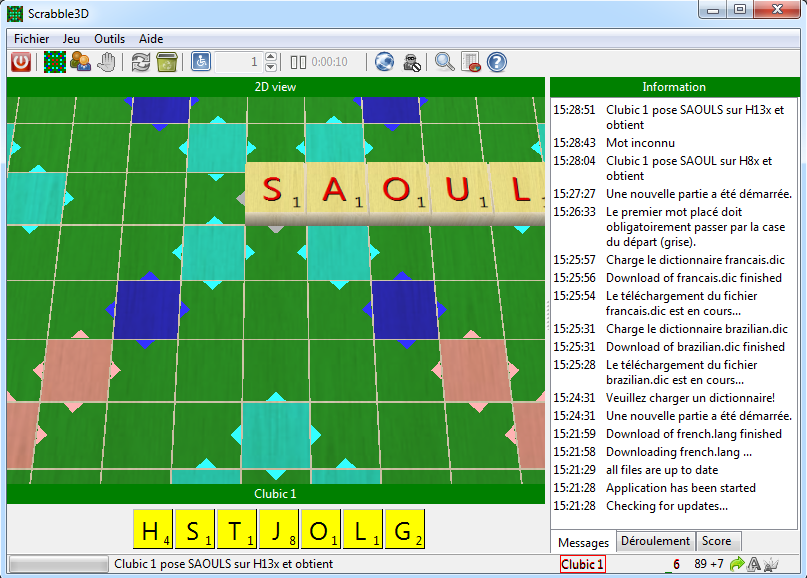Click the Scrabble3D icon in the title bar
Screen dimensions: 807x578
click(x=15, y=13)
